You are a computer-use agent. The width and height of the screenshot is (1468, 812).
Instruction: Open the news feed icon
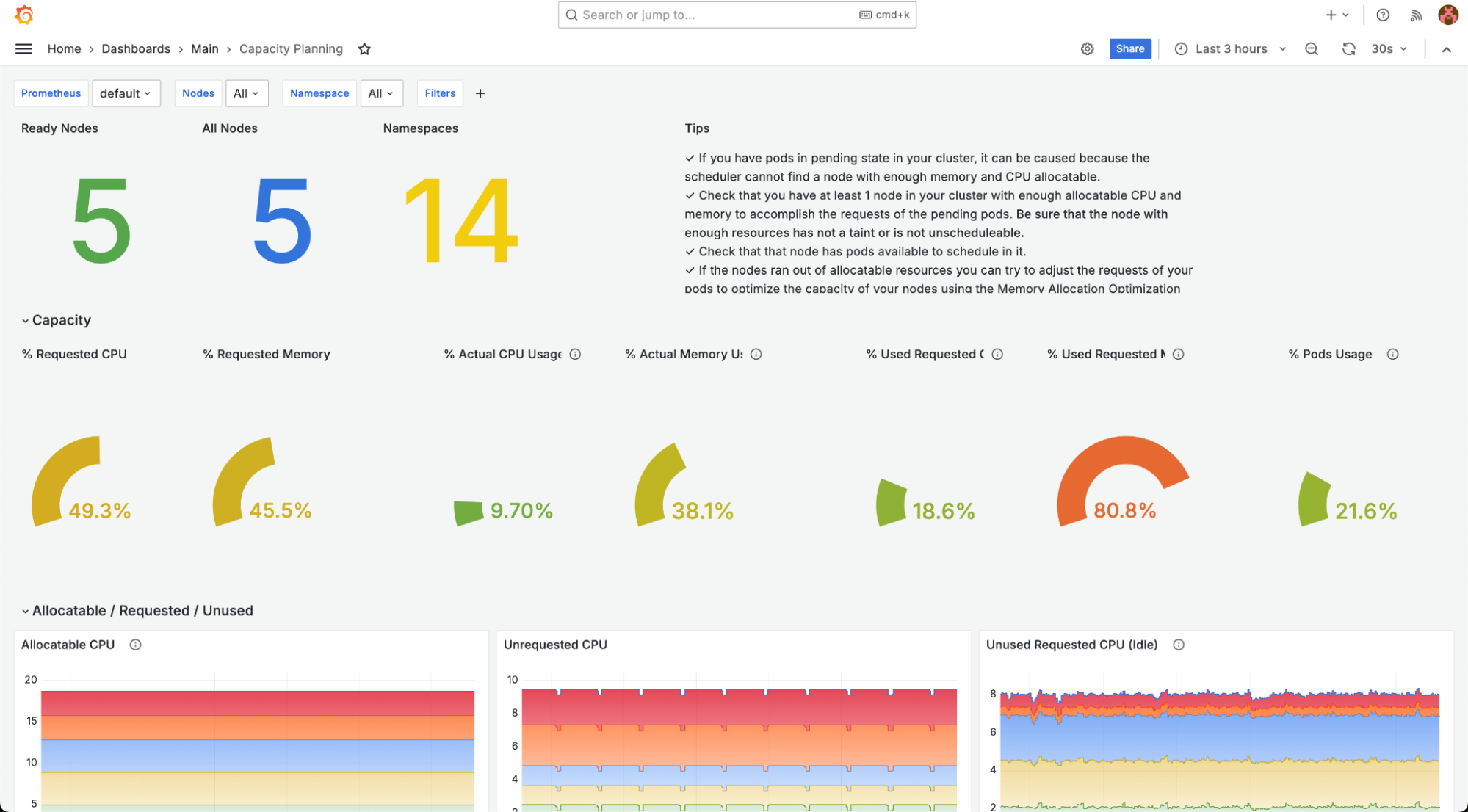(1416, 15)
